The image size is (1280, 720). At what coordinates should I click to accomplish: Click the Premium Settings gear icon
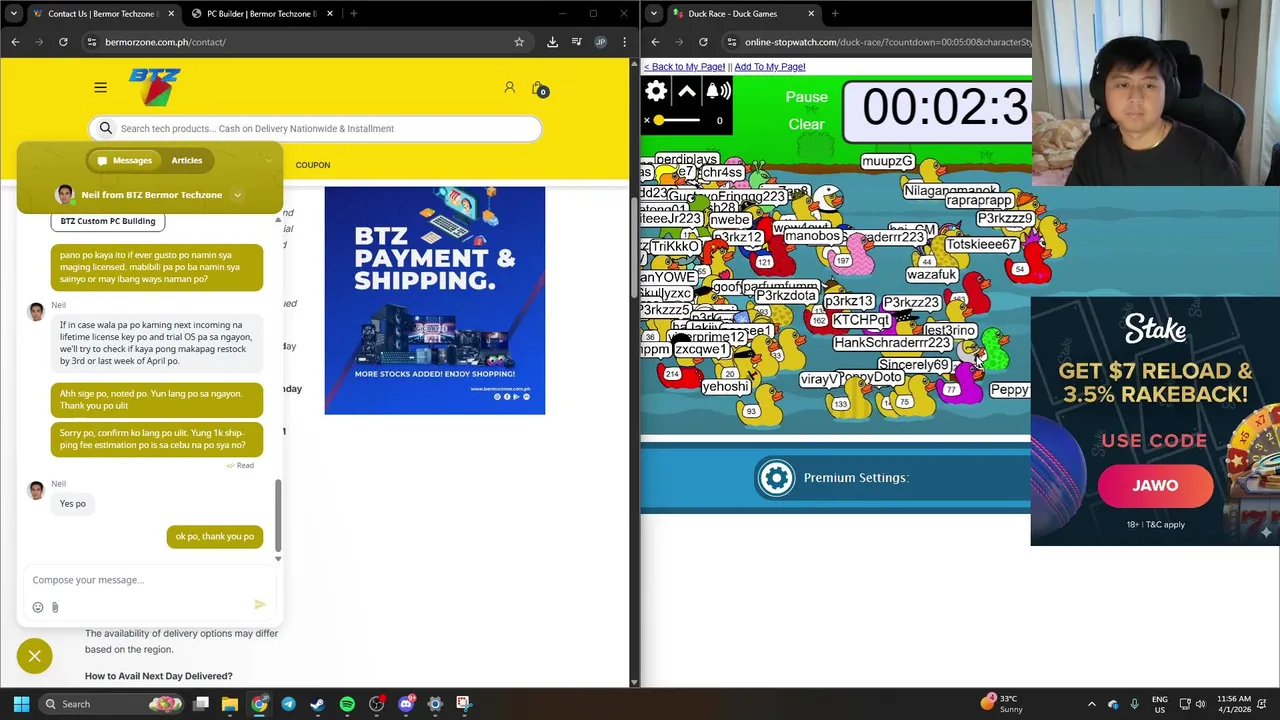(x=776, y=478)
